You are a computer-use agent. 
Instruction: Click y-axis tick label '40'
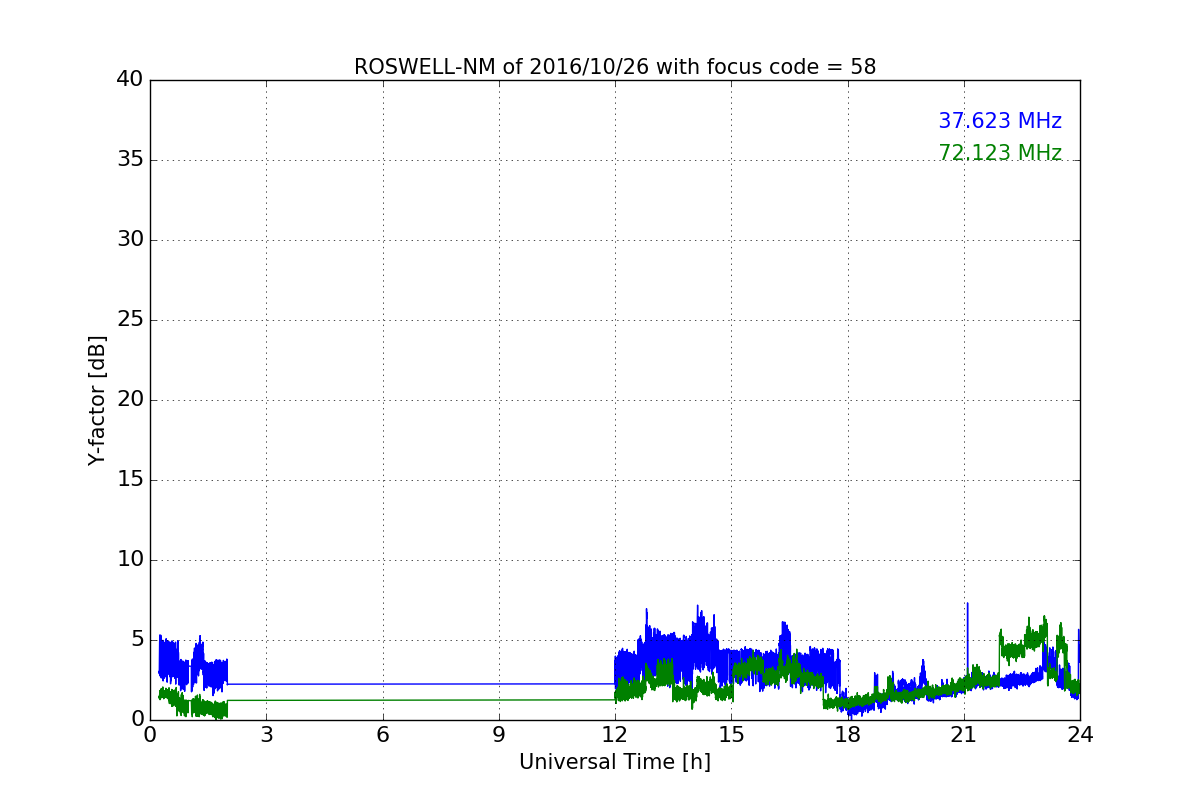point(130,79)
